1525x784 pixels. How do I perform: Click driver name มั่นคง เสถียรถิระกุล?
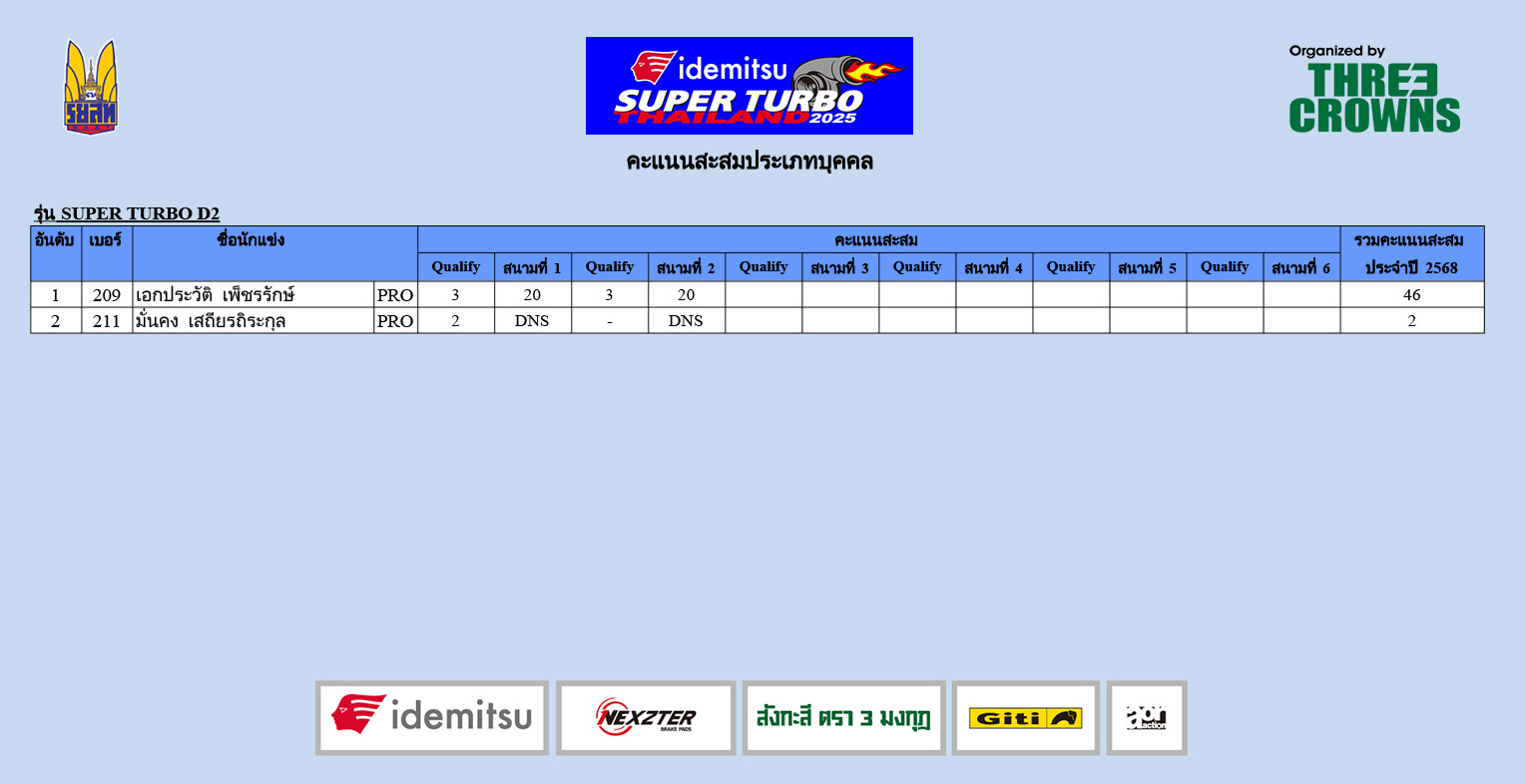click(211, 320)
